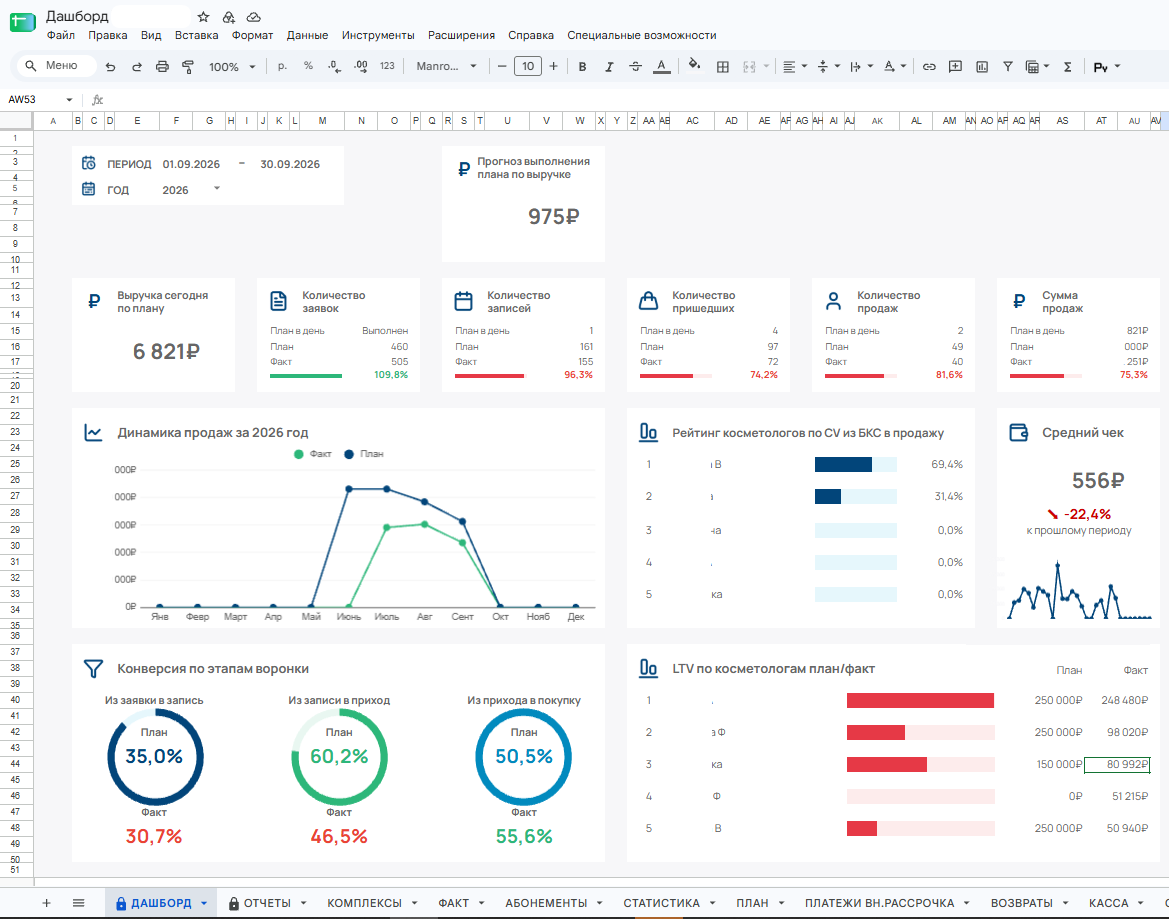
Task: Apply italic formatting from the toolbar
Action: (x=609, y=66)
